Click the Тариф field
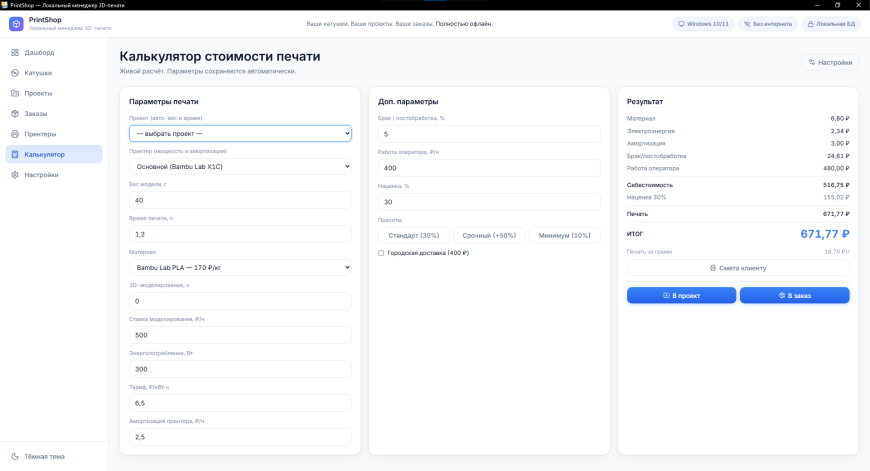 coord(240,403)
